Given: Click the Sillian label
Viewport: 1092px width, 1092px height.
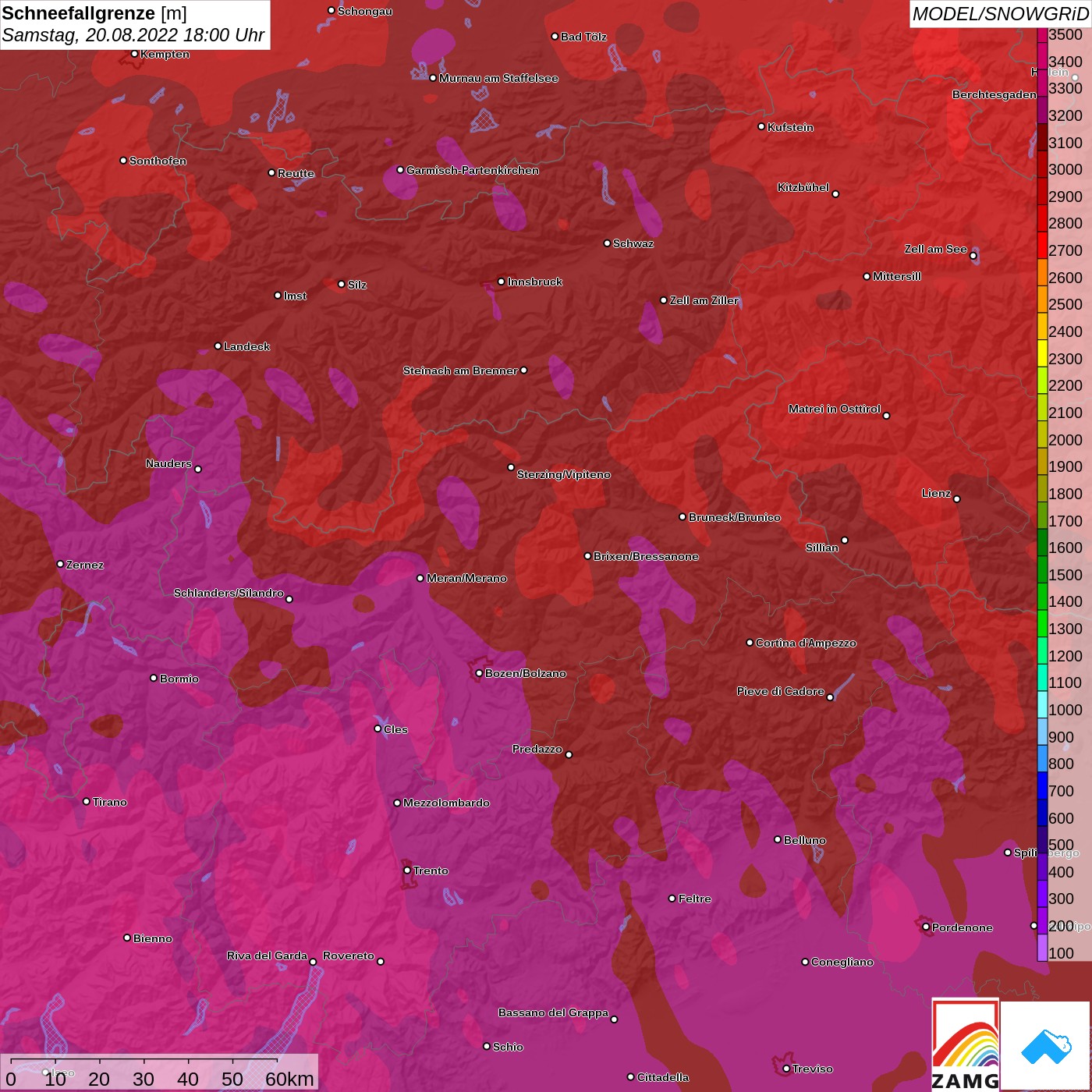Looking at the screenshot, I should (x=821, y=548).
